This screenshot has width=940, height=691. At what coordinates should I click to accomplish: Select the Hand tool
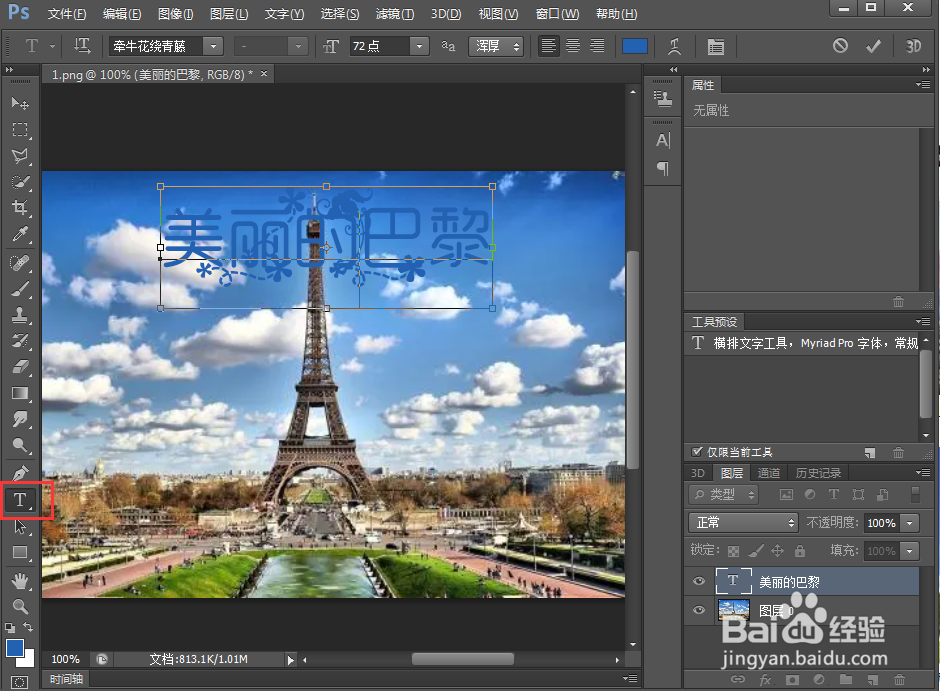[20, 580]
